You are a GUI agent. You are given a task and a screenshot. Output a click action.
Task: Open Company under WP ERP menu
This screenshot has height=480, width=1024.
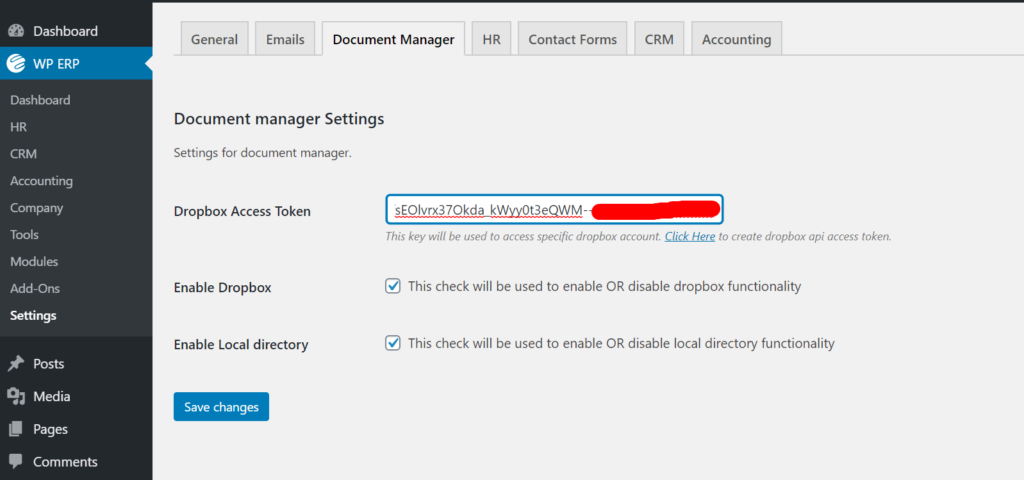[x=37, y=208]
